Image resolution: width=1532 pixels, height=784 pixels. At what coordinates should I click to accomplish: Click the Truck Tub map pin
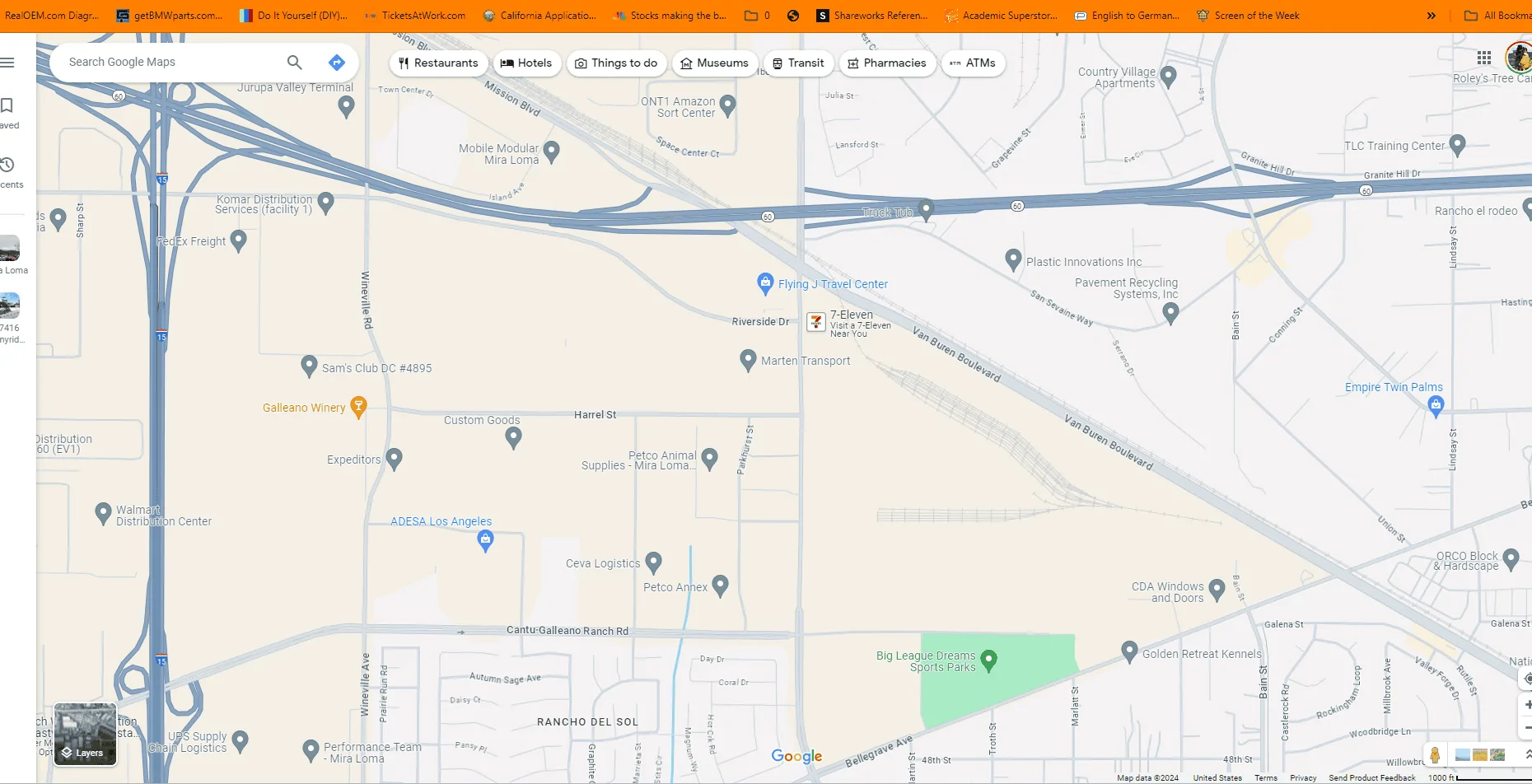click(926, 210)
